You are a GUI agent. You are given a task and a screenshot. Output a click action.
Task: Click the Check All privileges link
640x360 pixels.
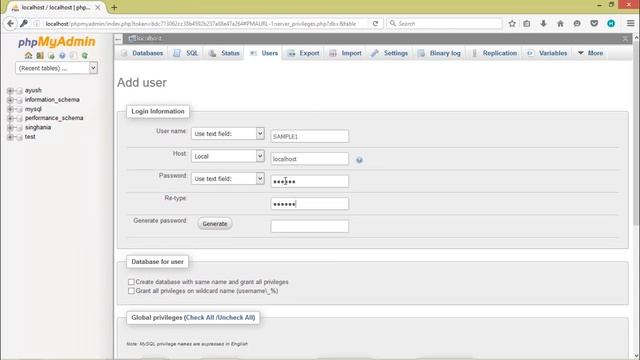click(200, 318)
